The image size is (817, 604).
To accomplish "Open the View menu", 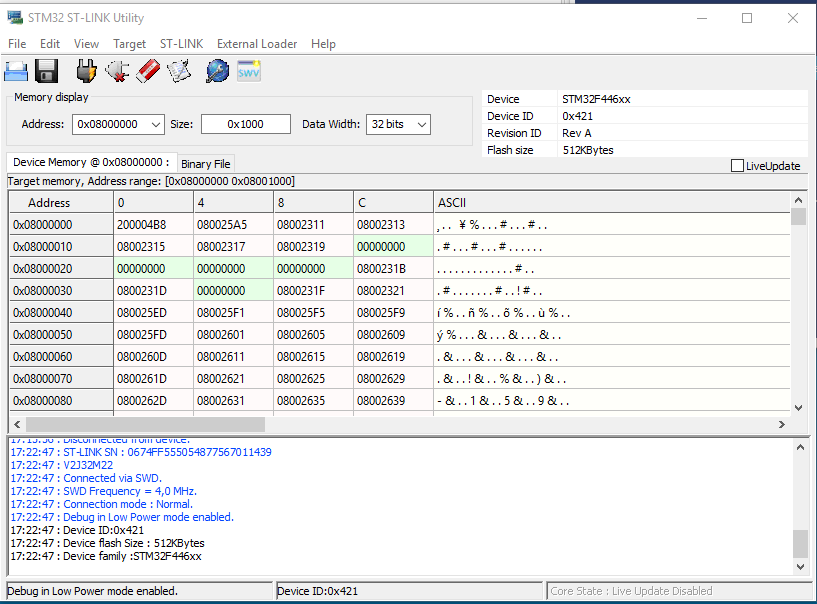I will tap(86, 44).
